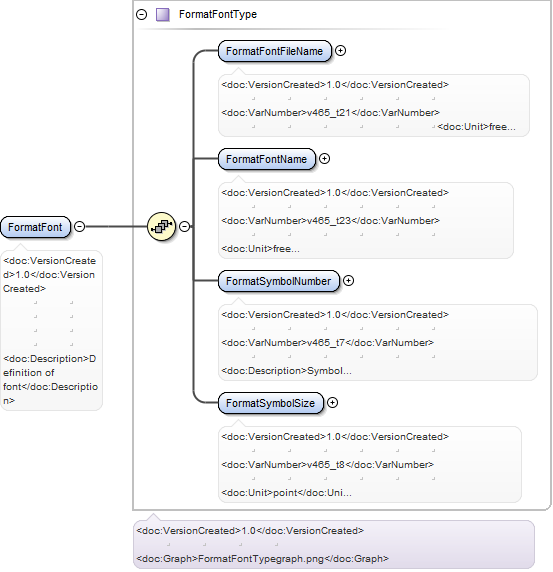Collapse the FormatFontType container
Screen dimensions: 553x572
pyautogui.click(x=142, y=15)
